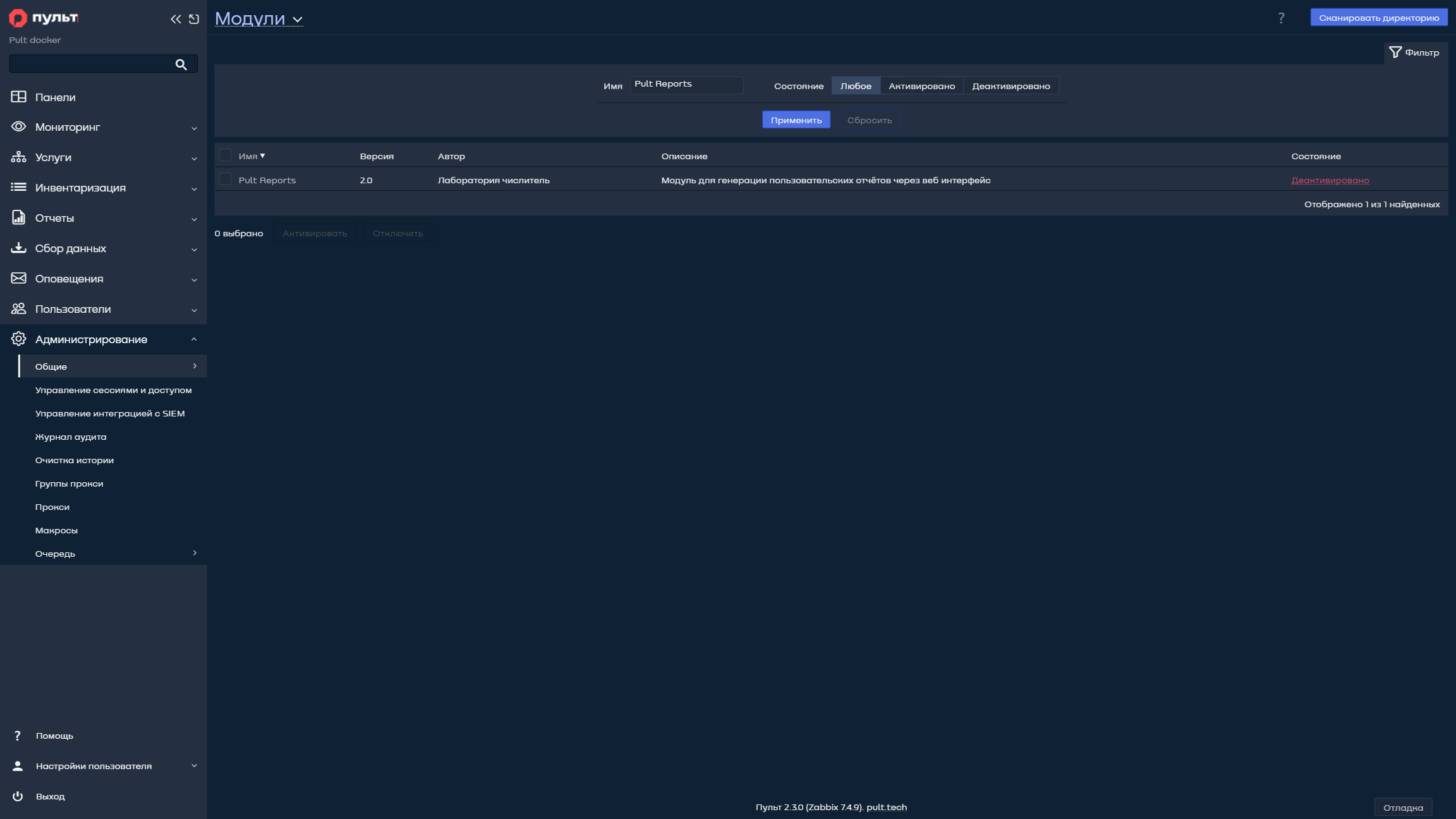1456x819 pixels.
Task: Click the Деактивировано status link
Action: (1330, 180)
